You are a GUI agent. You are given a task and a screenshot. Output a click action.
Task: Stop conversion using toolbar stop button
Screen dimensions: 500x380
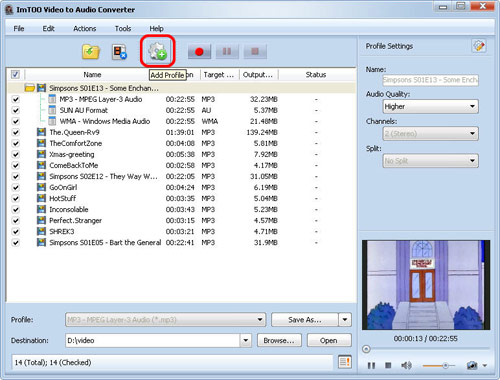255,52
